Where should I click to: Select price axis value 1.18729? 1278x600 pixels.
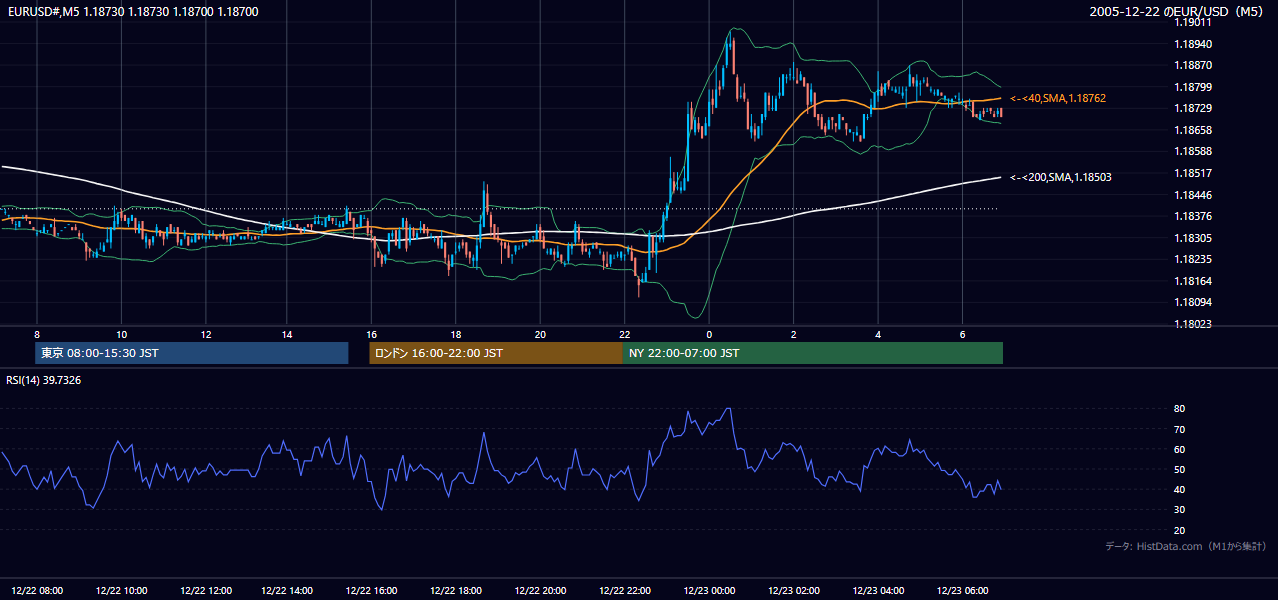pyautogui.click(x=1194, y=108)
